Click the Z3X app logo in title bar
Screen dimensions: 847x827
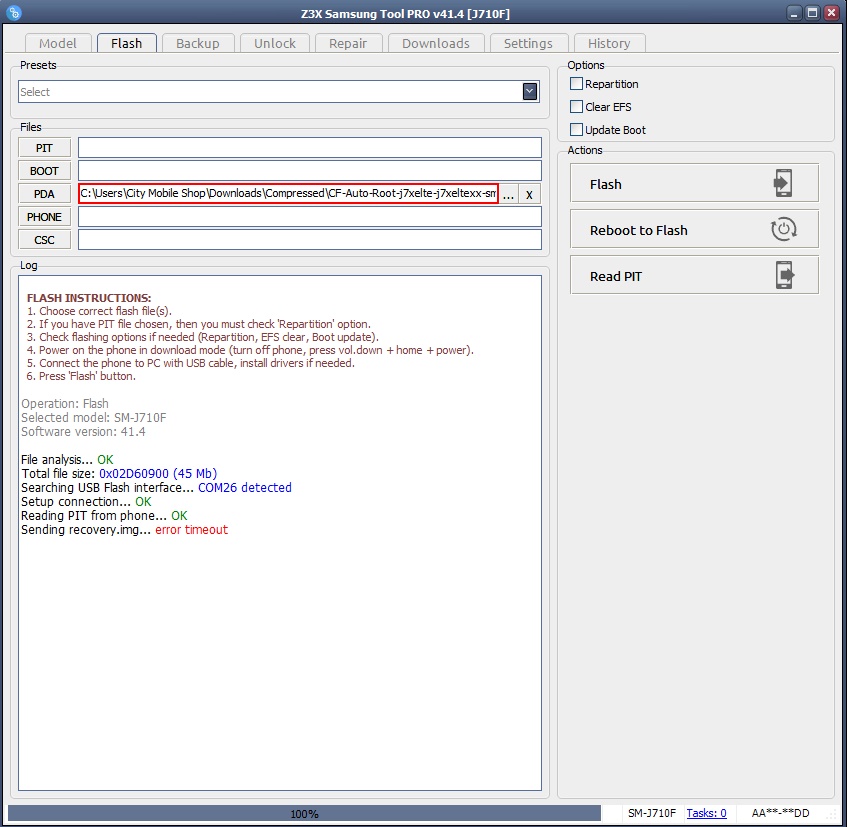click(14, 13)
